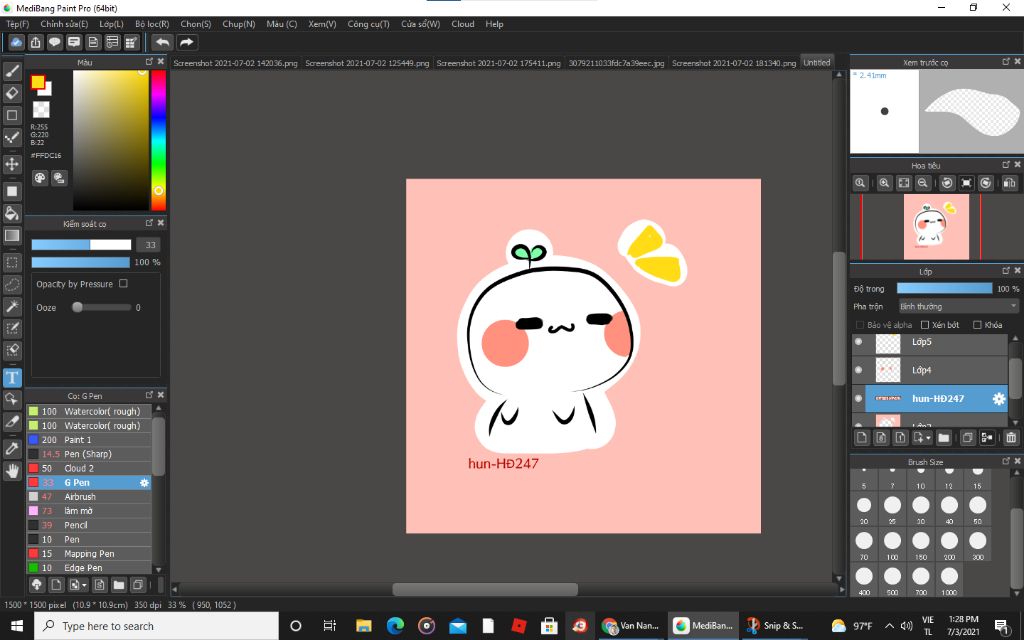1024x640 pixels.
Task: Click the navigator canvas thumbnail
Action: (x=936, y=227)
